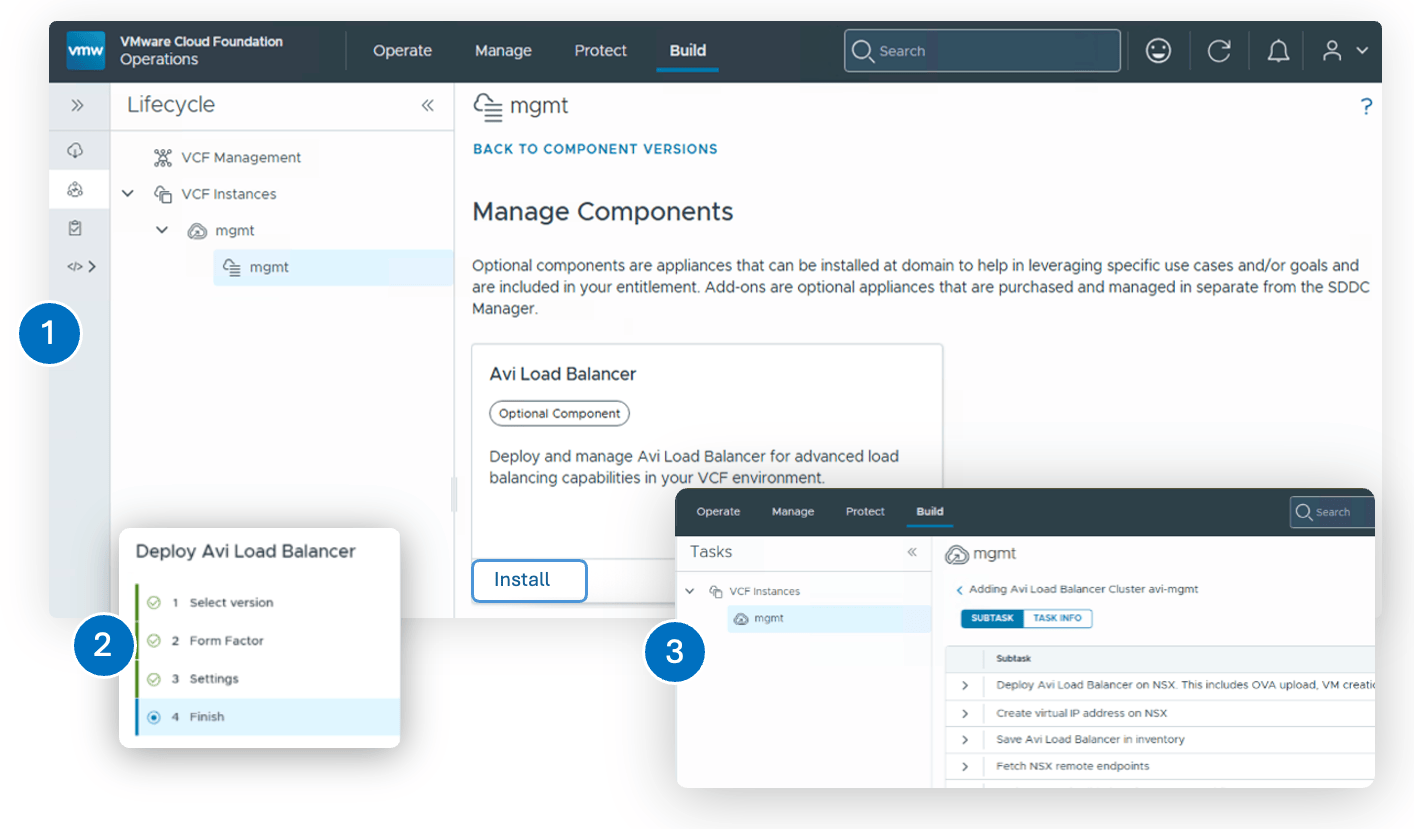Click the clipboard checklist sidebar icon
This screenshot has height=829, width=1414.
[75, 228]
